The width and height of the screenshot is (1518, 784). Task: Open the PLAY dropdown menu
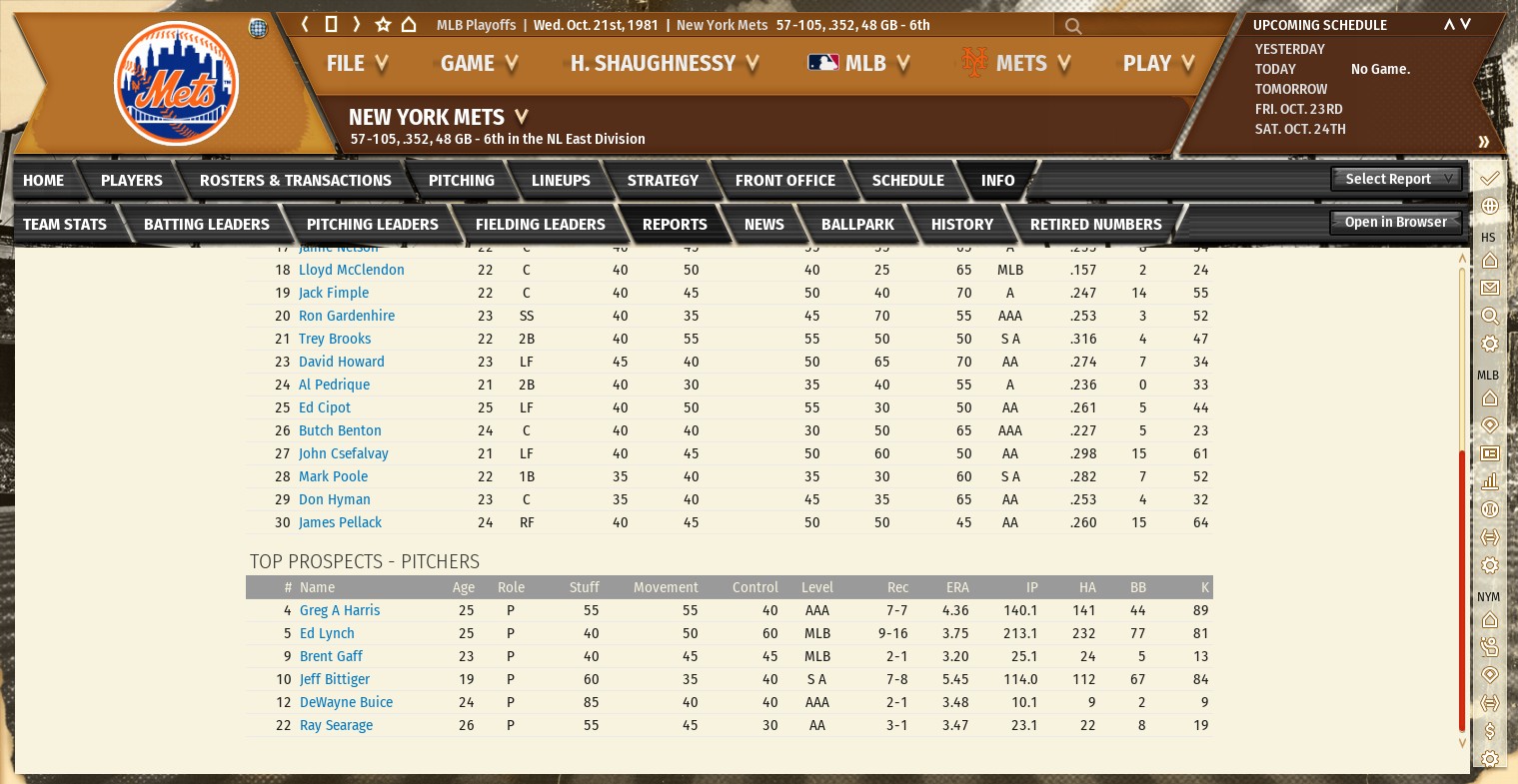[x=1158, y=64]
